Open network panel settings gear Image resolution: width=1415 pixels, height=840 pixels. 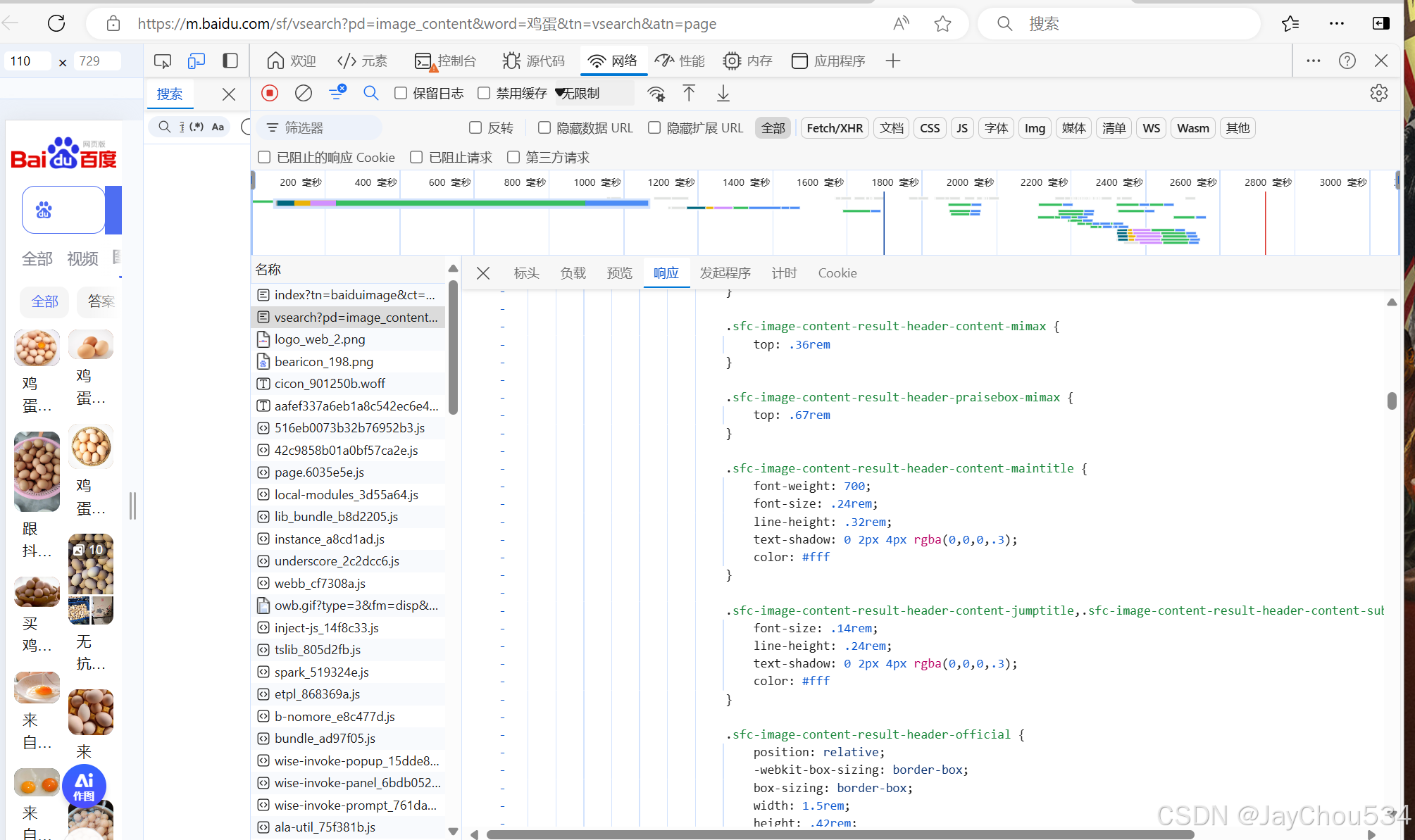[1378, 93]
